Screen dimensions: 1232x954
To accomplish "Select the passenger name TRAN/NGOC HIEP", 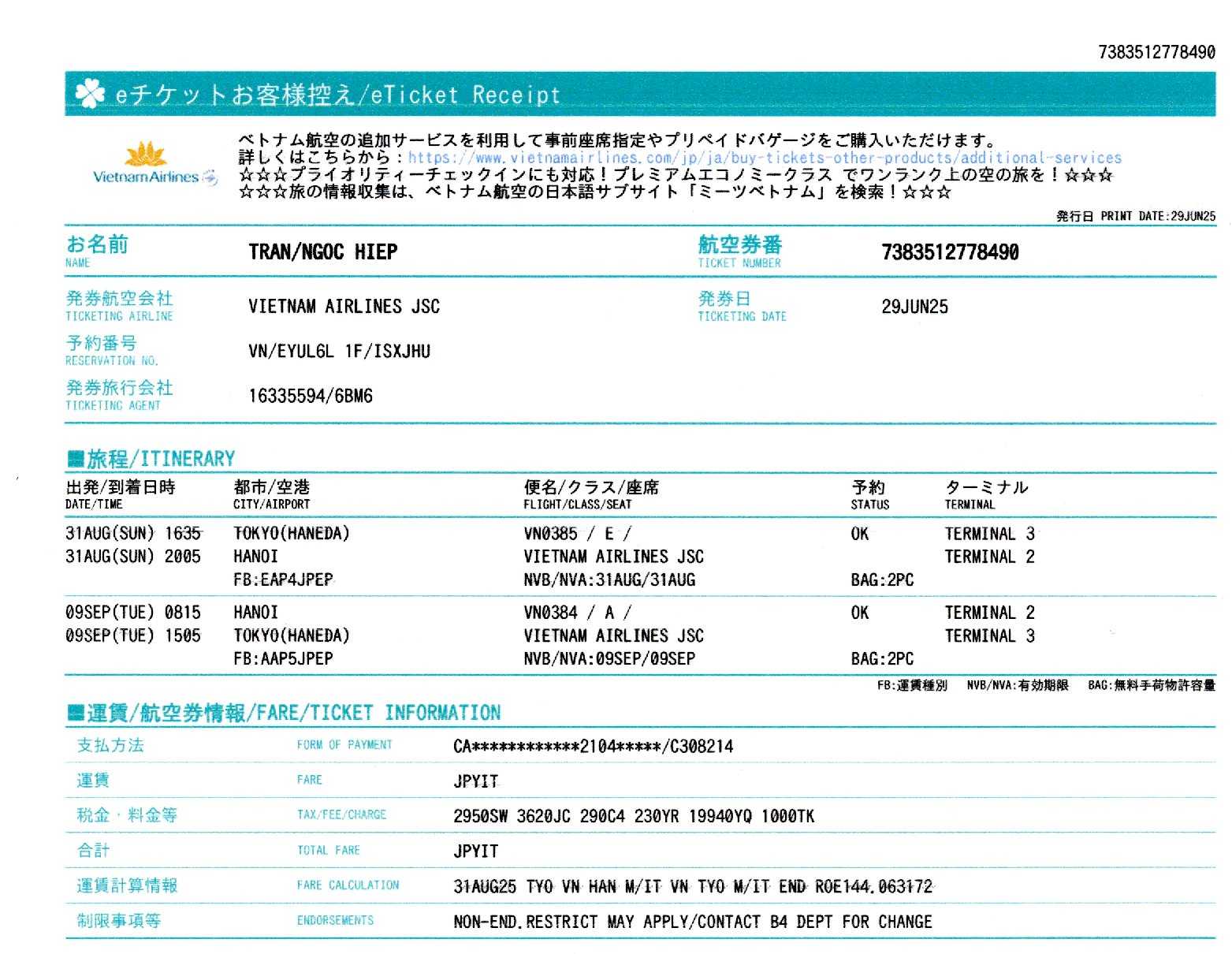I will coord(322,252).
